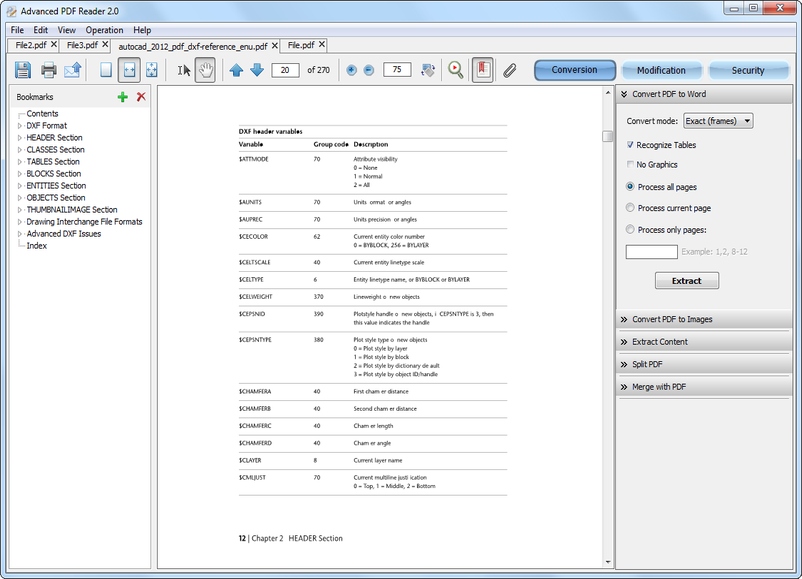Select the fit page view icon
802x579 pixels.
pyautogui.click(x=151, y=70)
